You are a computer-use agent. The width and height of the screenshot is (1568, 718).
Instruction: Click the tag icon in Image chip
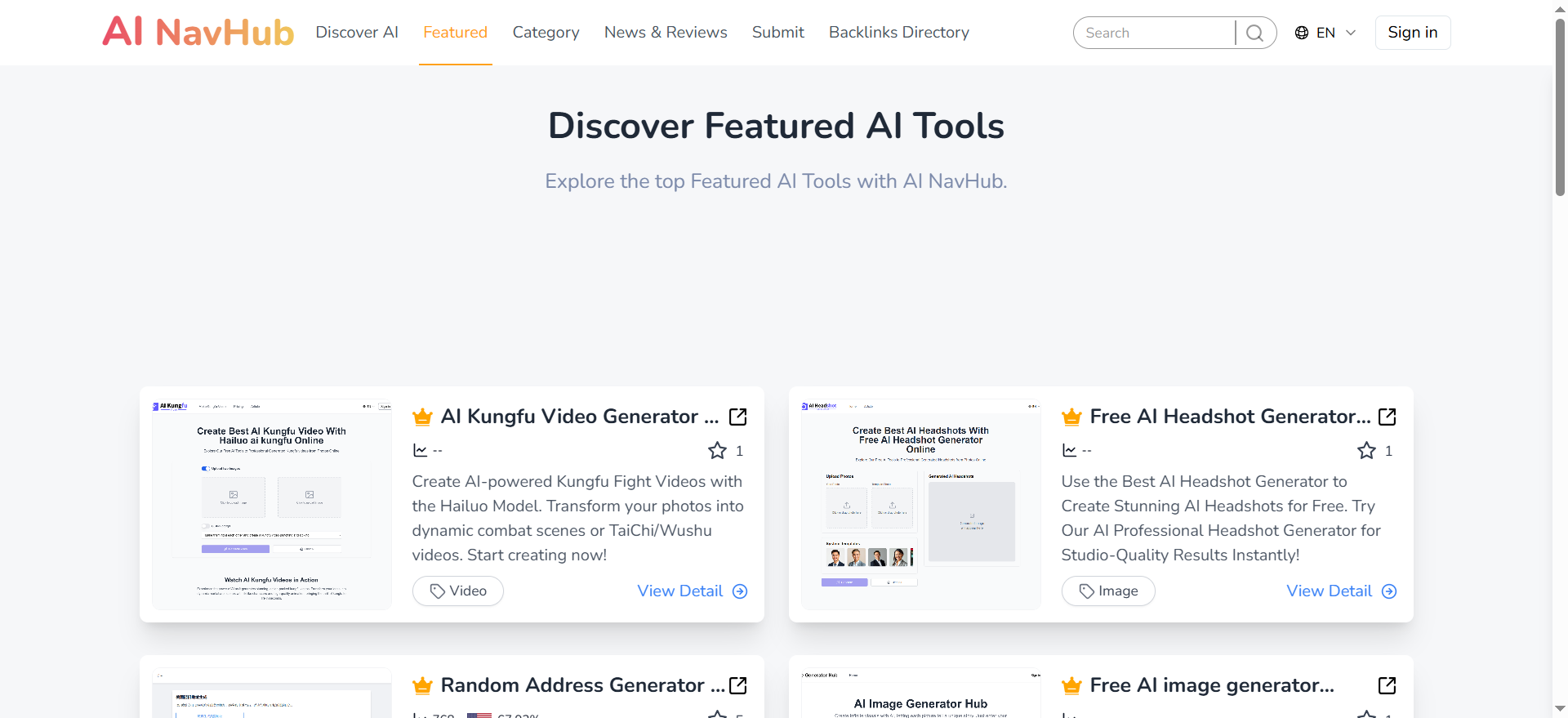[x=1087, y=591]
